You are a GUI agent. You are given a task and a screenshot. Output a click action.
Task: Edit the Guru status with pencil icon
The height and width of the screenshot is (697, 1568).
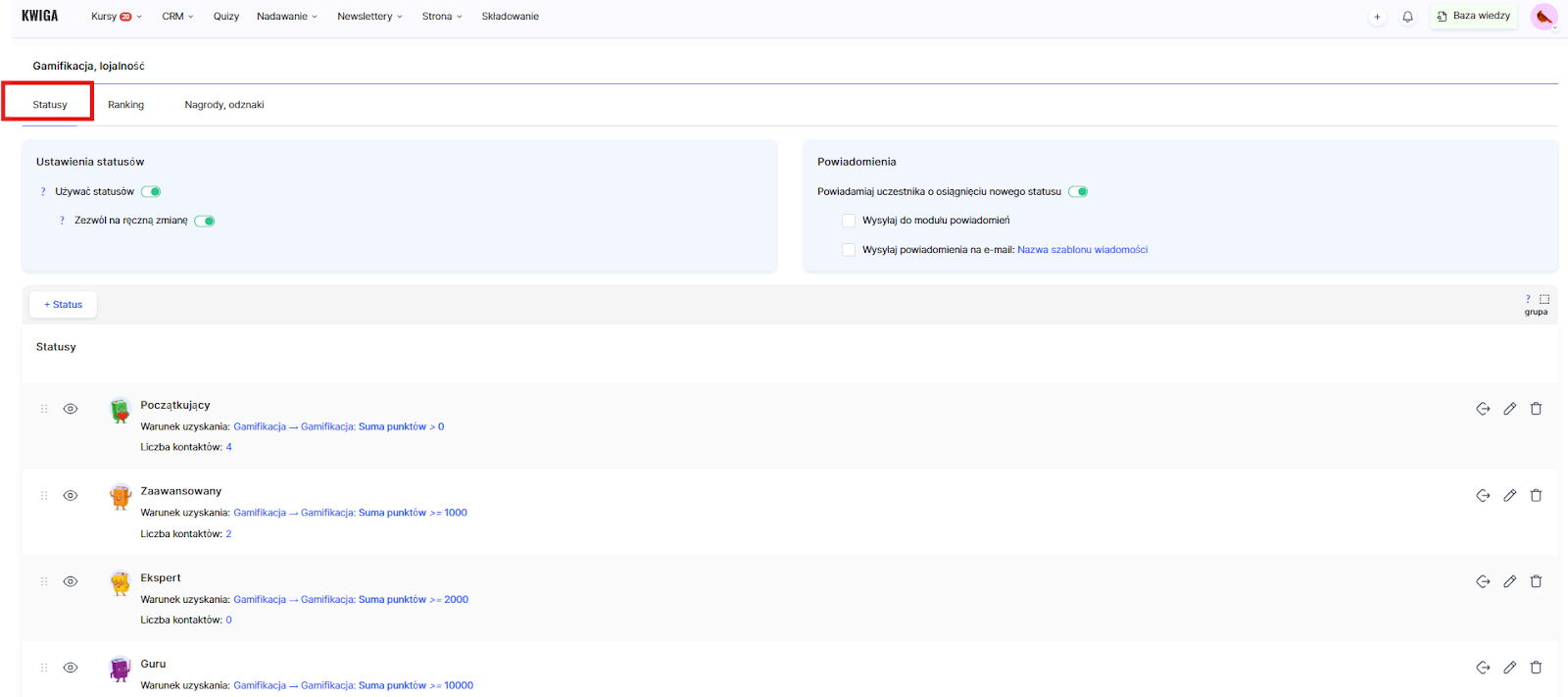1509,668
